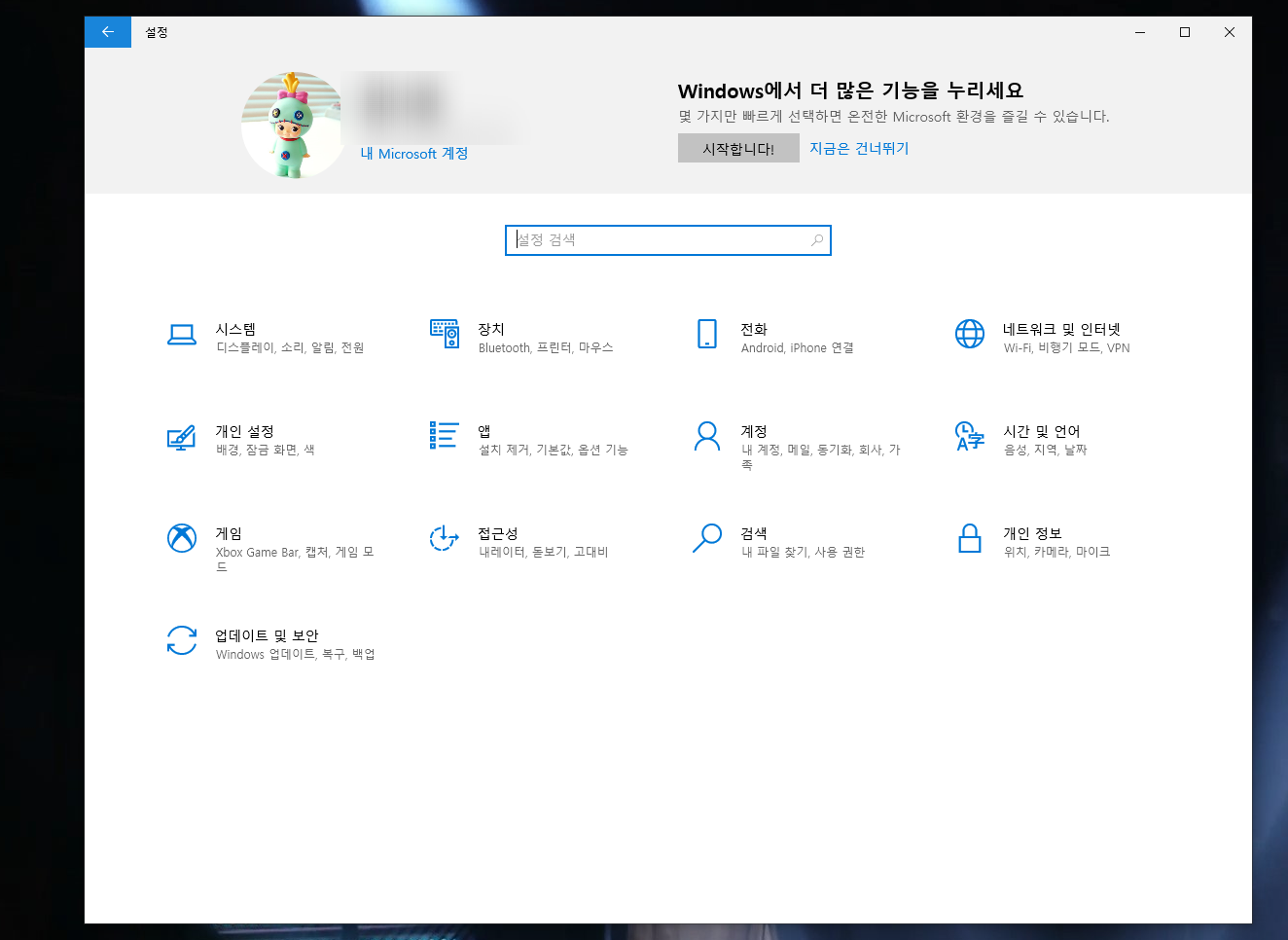Maximize the 설정 window
This screenshot has width=1288, height=940.
point(1185,32)
